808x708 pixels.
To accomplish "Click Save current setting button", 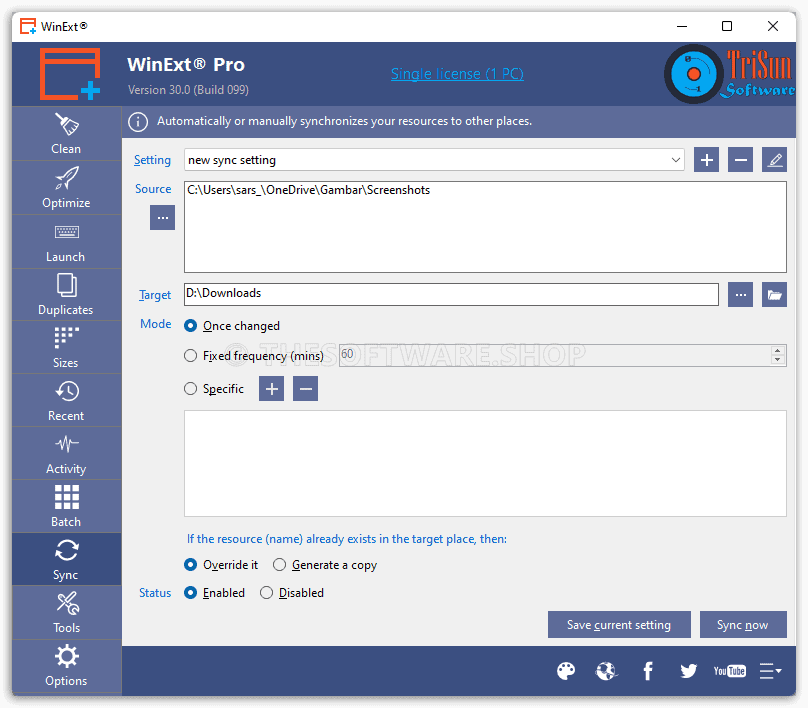I will (x=619, y=625).
